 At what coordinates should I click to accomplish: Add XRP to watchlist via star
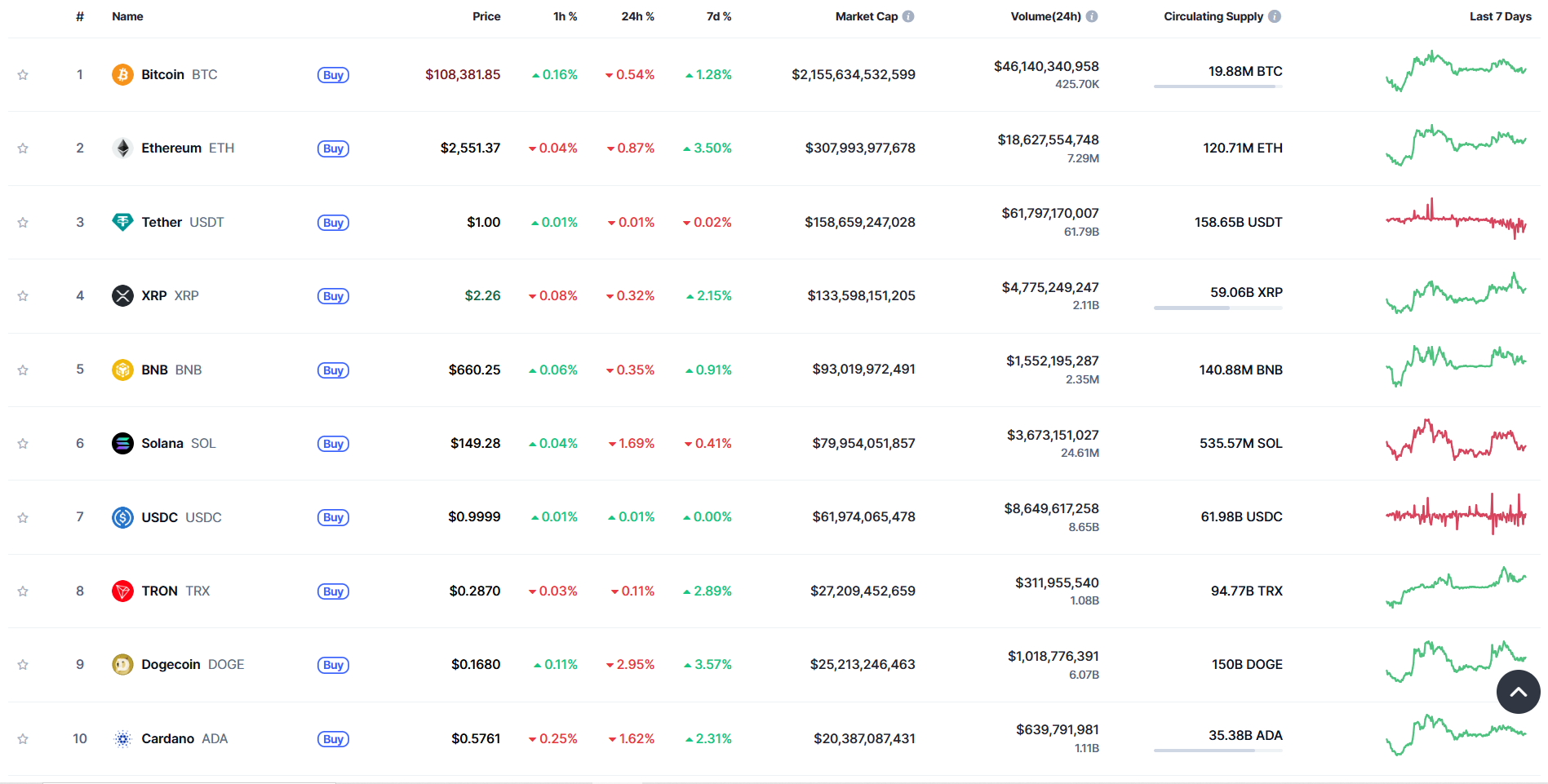click(23, 296)
